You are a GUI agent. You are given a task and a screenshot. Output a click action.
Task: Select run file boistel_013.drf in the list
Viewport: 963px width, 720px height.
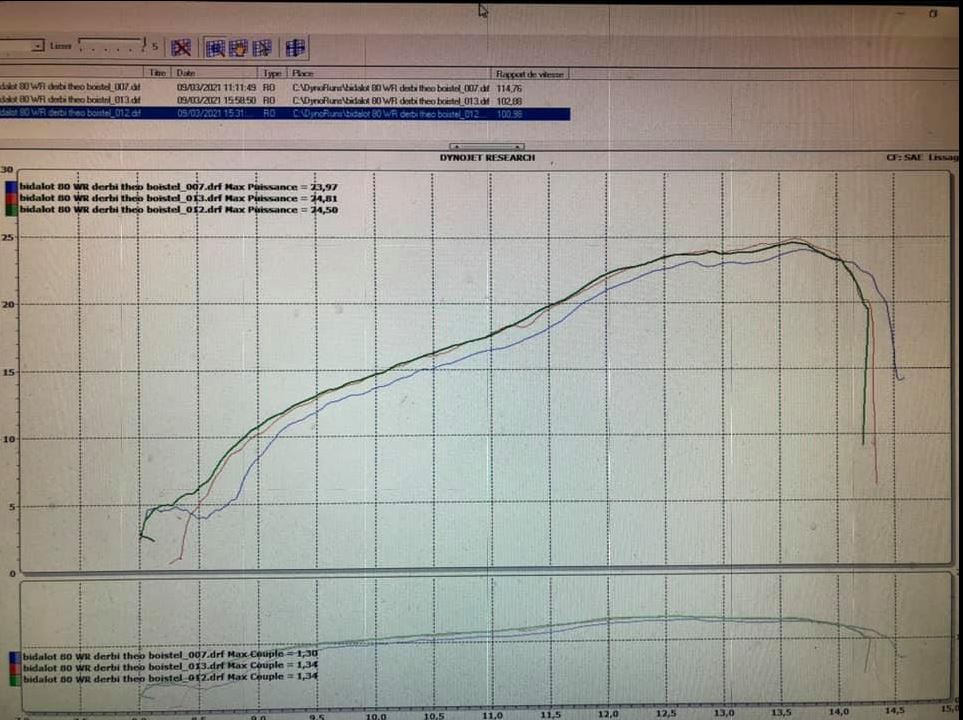pos(70,100)
